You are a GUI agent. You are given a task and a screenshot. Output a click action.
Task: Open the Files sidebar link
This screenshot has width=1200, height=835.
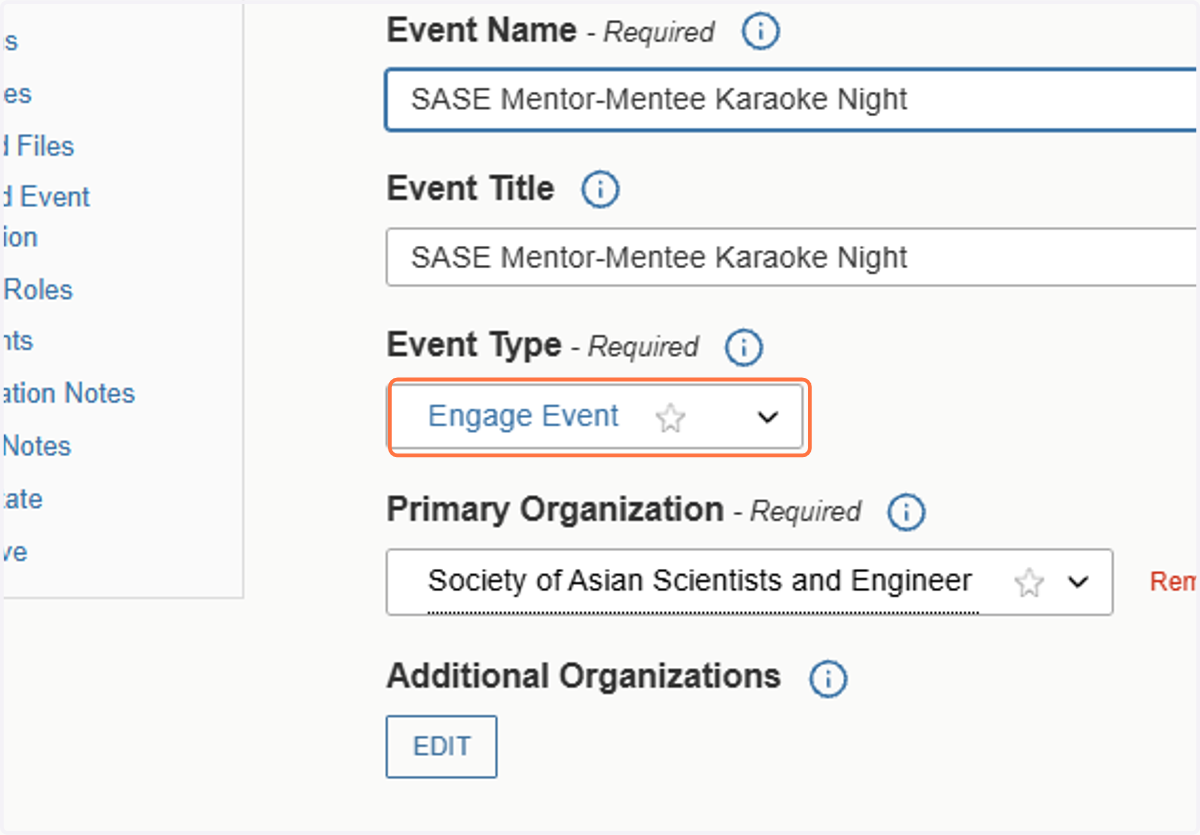40,146
